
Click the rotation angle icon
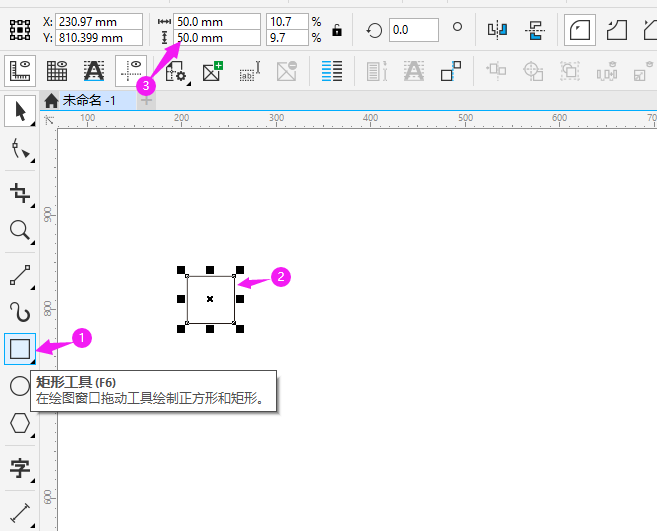374,30
